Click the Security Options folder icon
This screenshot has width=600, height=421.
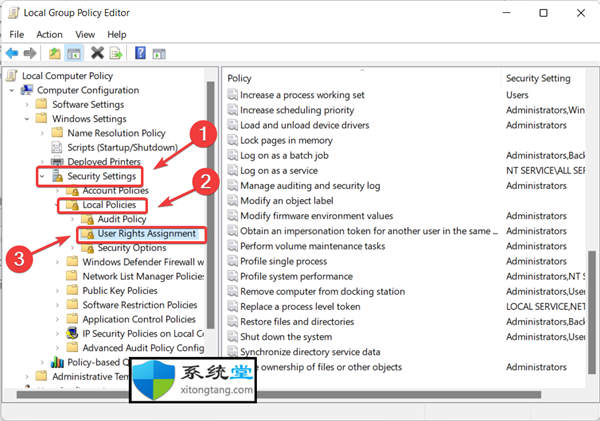[x=88, y=248]
